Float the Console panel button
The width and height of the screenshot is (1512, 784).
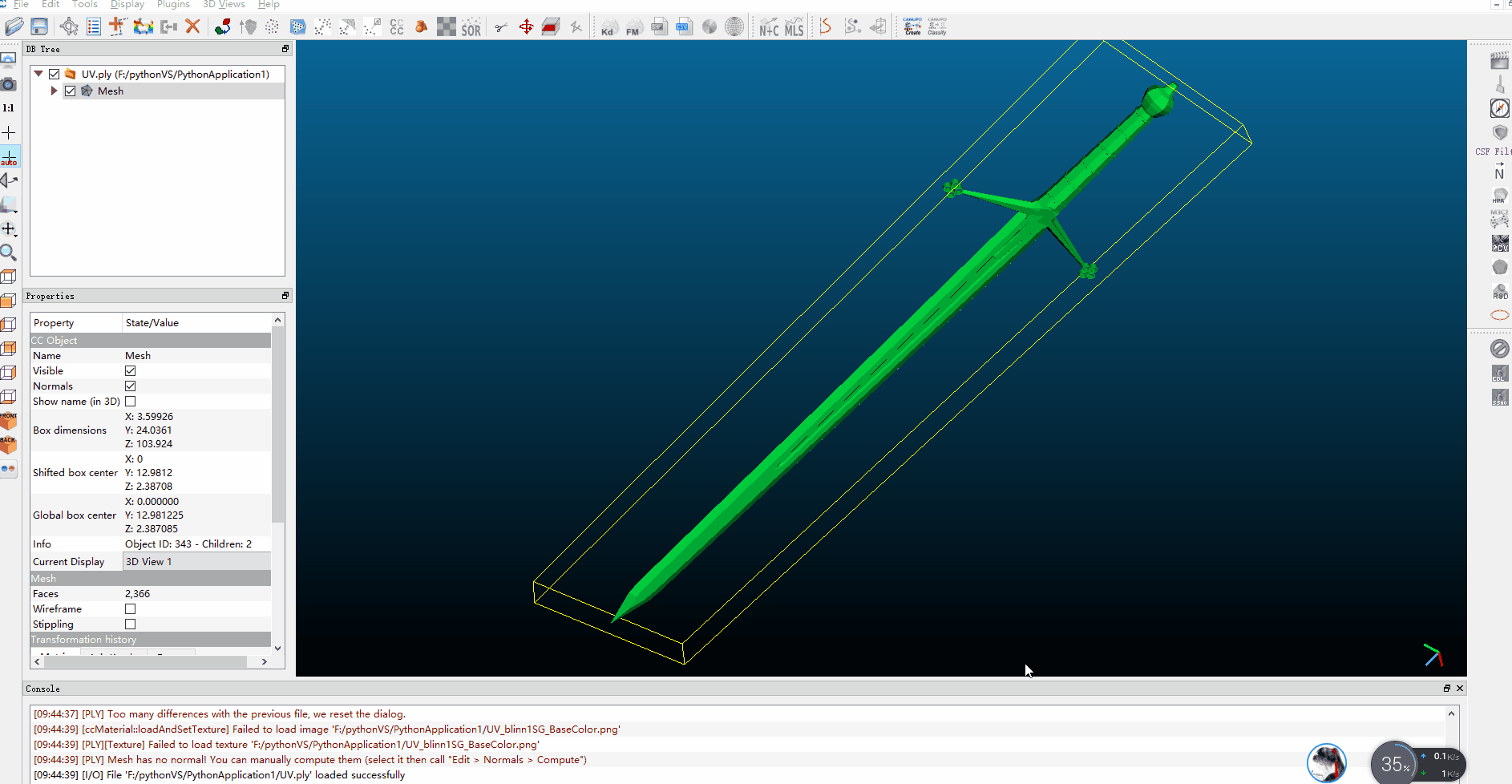coord(1447,688)
